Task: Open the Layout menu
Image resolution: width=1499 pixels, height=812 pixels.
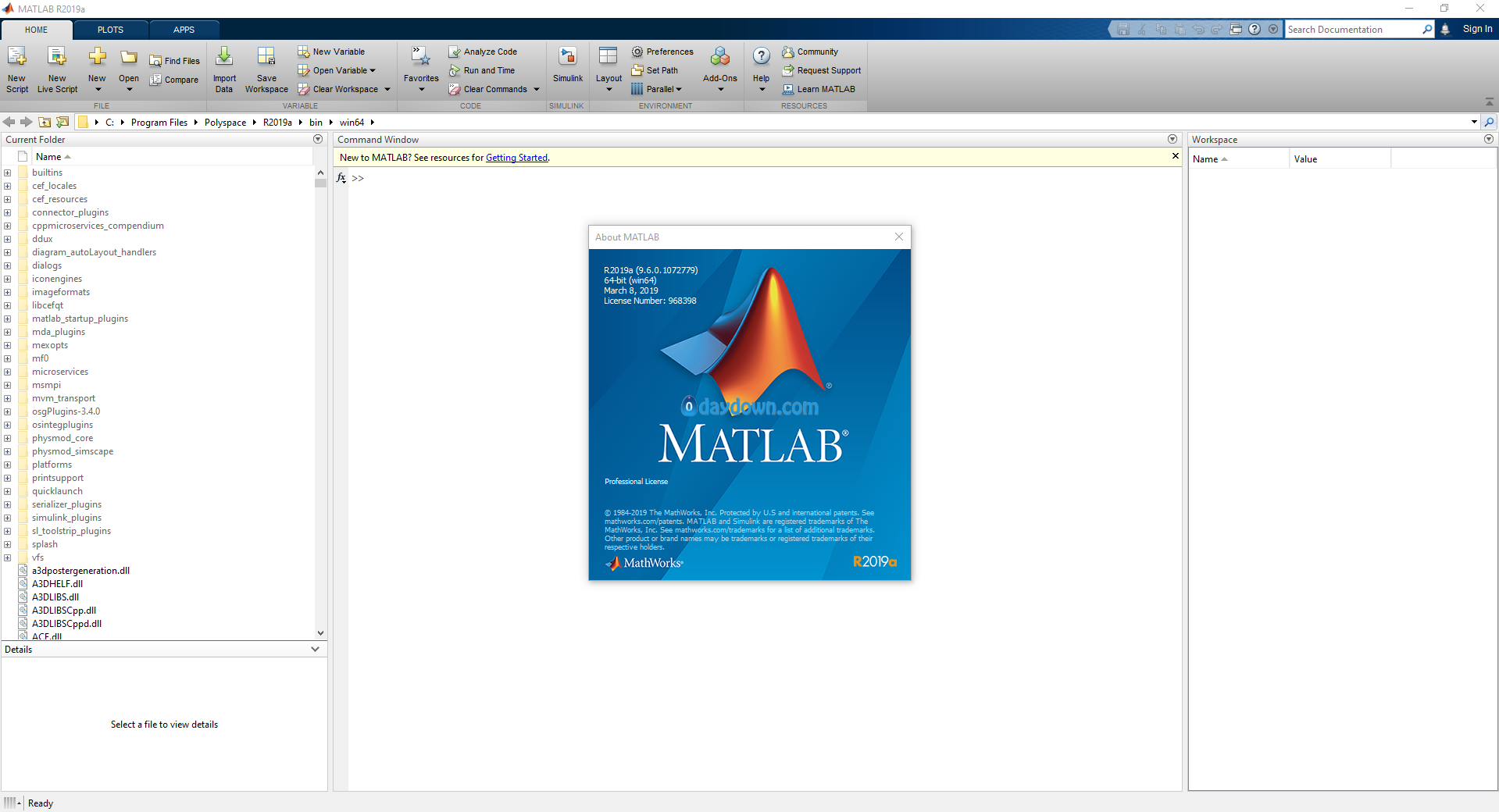Action: [609, 69]
